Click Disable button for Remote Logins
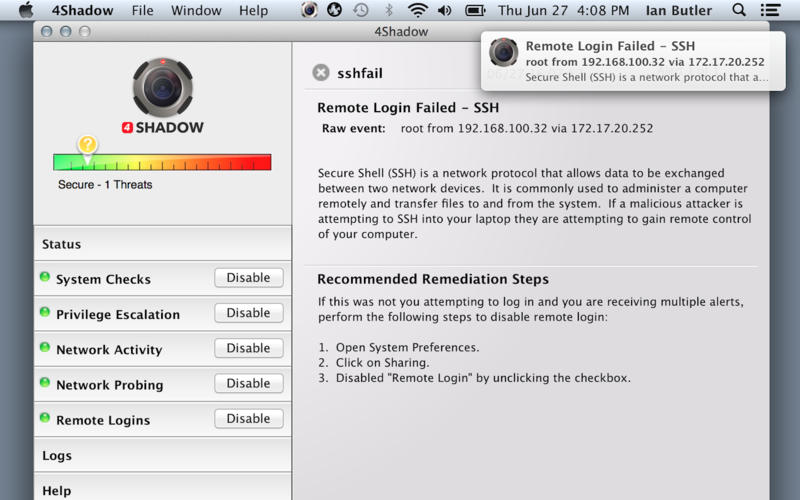 [x=248, y=419]
